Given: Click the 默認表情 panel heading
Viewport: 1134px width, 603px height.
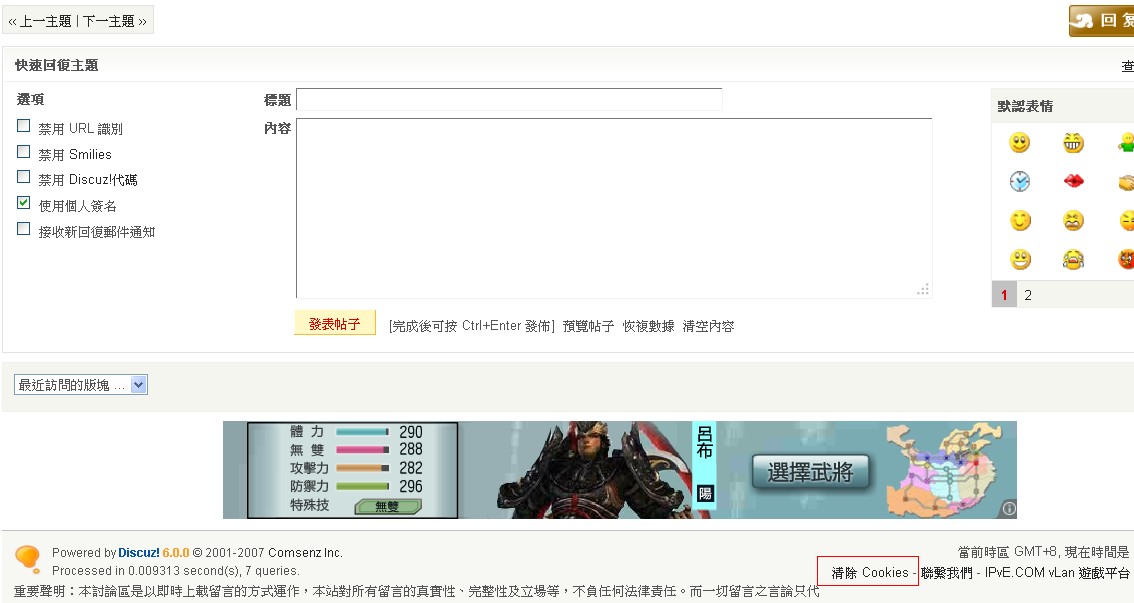Looking at the screenshot, I should click(x=1026, y=106).
